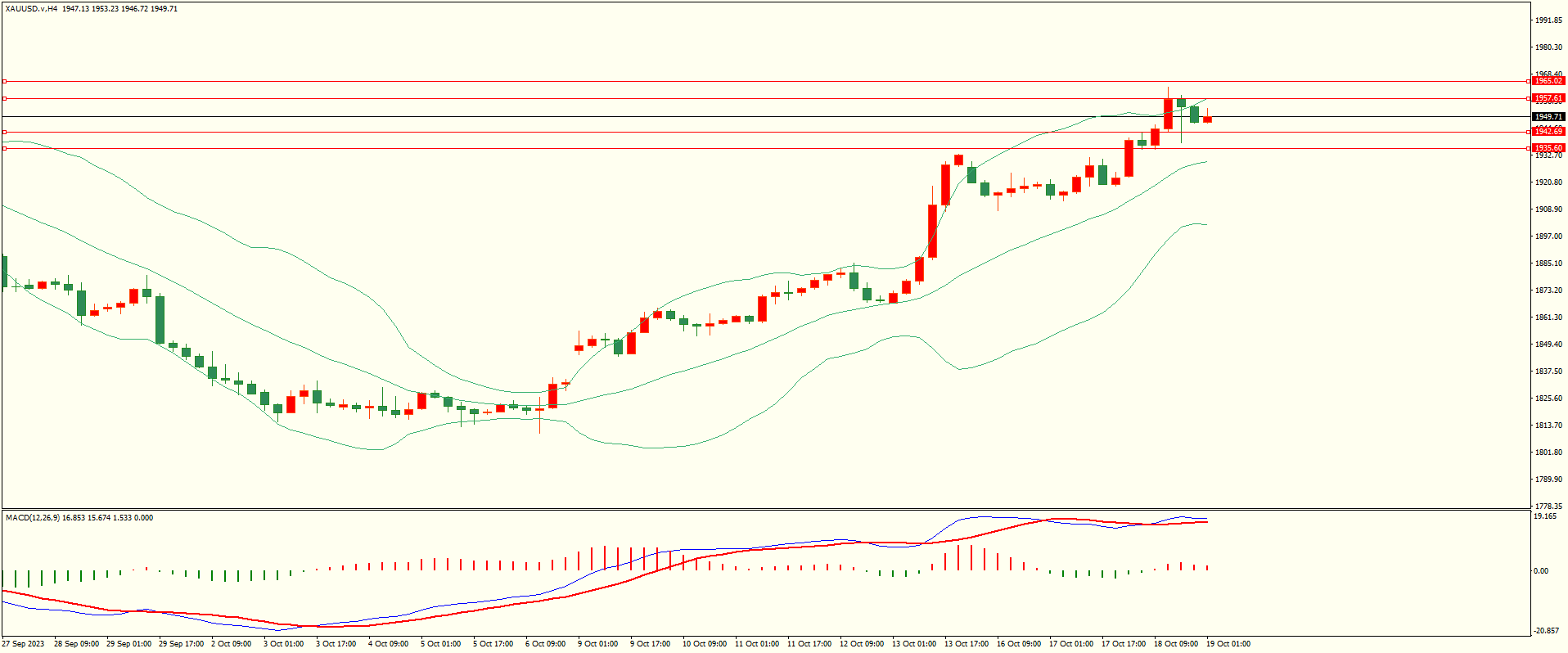Click the 1991.85 value on price axis
This screenshot has height=653, width=1568.
1548,20
